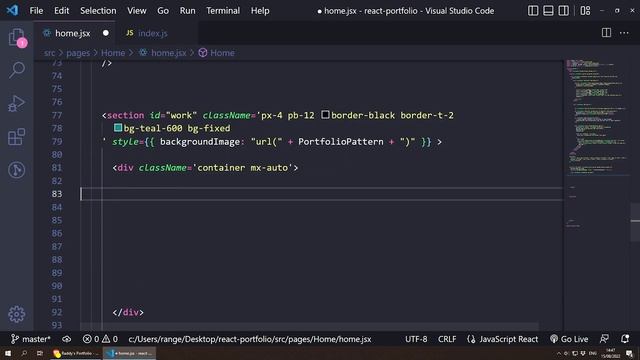
Task: Open errors and warnings count
Action: 100,339
